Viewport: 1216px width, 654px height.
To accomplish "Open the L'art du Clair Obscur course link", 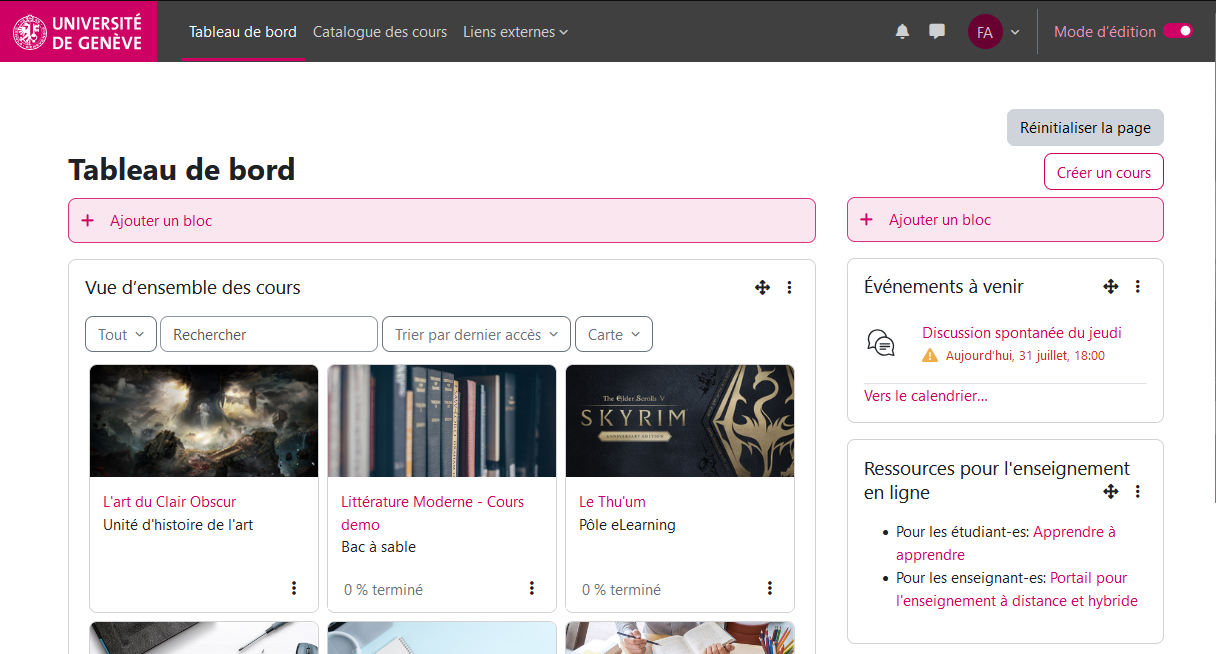I will click(169, 502).
